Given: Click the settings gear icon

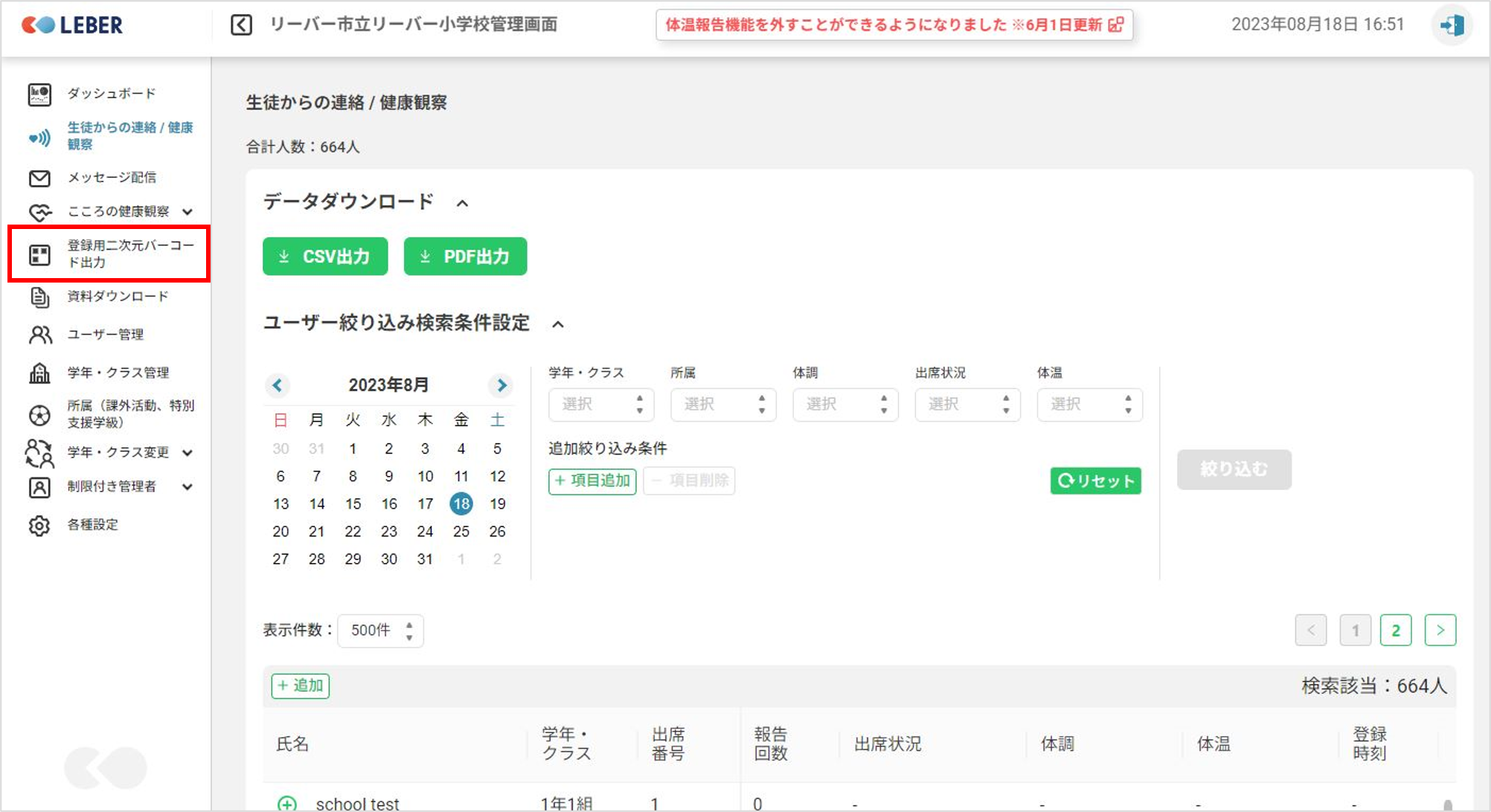Looking at the screenshot, I should point(39,526).
